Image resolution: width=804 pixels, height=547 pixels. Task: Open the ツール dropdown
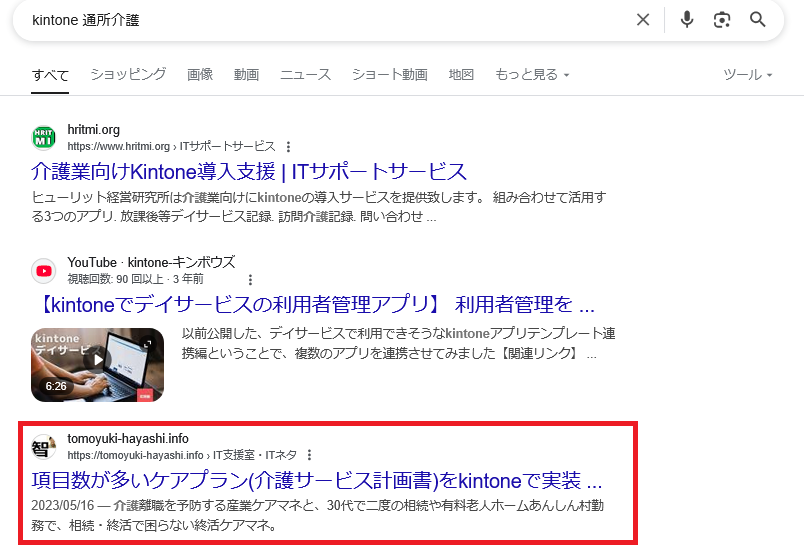coord(748,75)
